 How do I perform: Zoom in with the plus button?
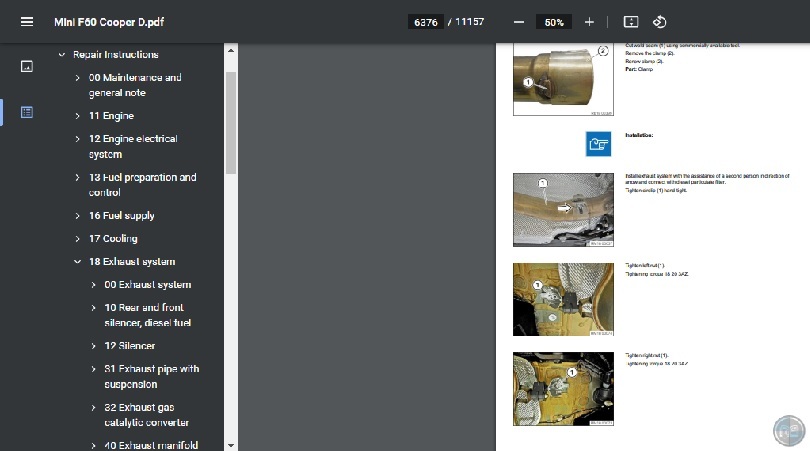click(589, 22)
